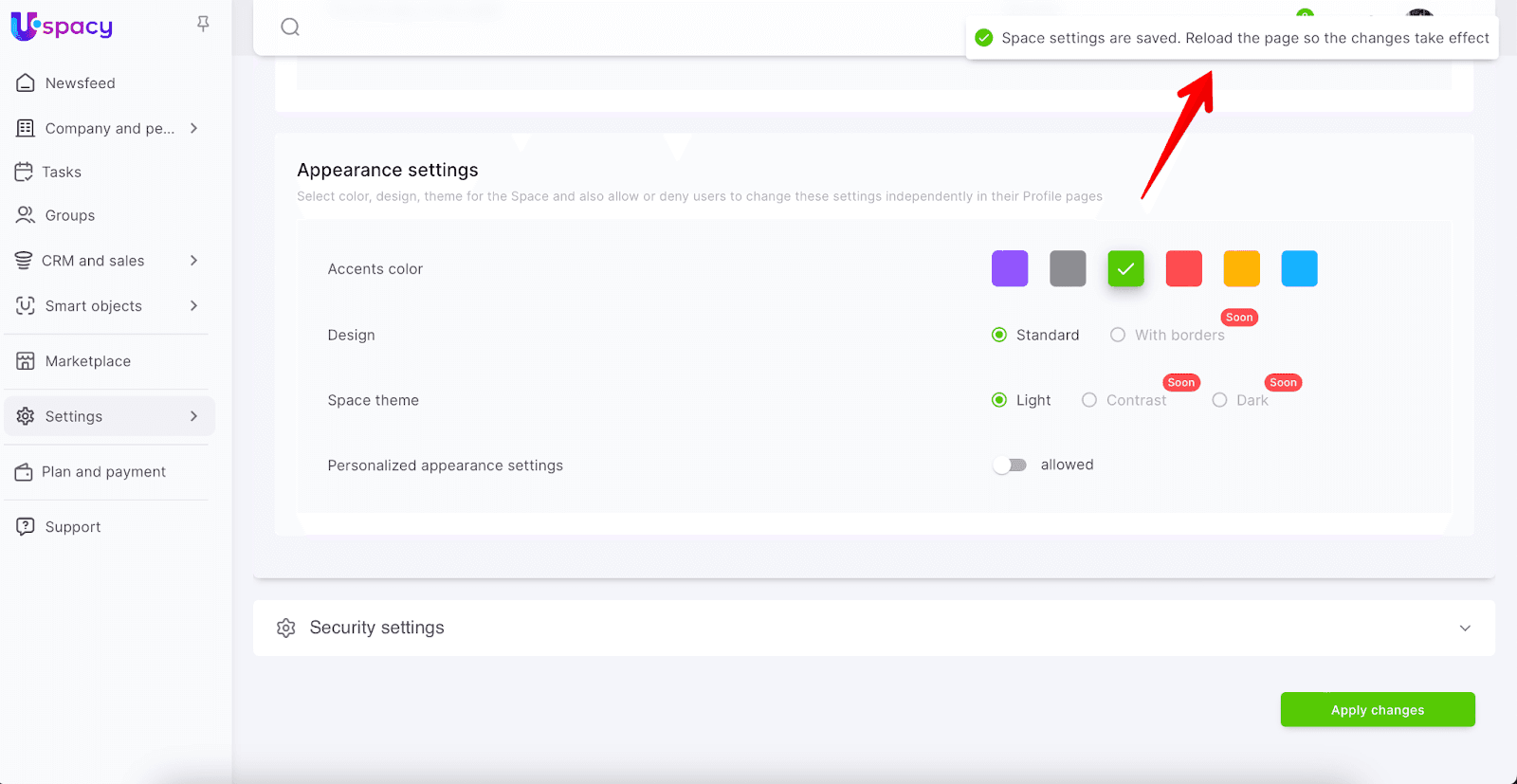Pick the blue accent color swatch

pyautogui.click(x=1299, y=269)
